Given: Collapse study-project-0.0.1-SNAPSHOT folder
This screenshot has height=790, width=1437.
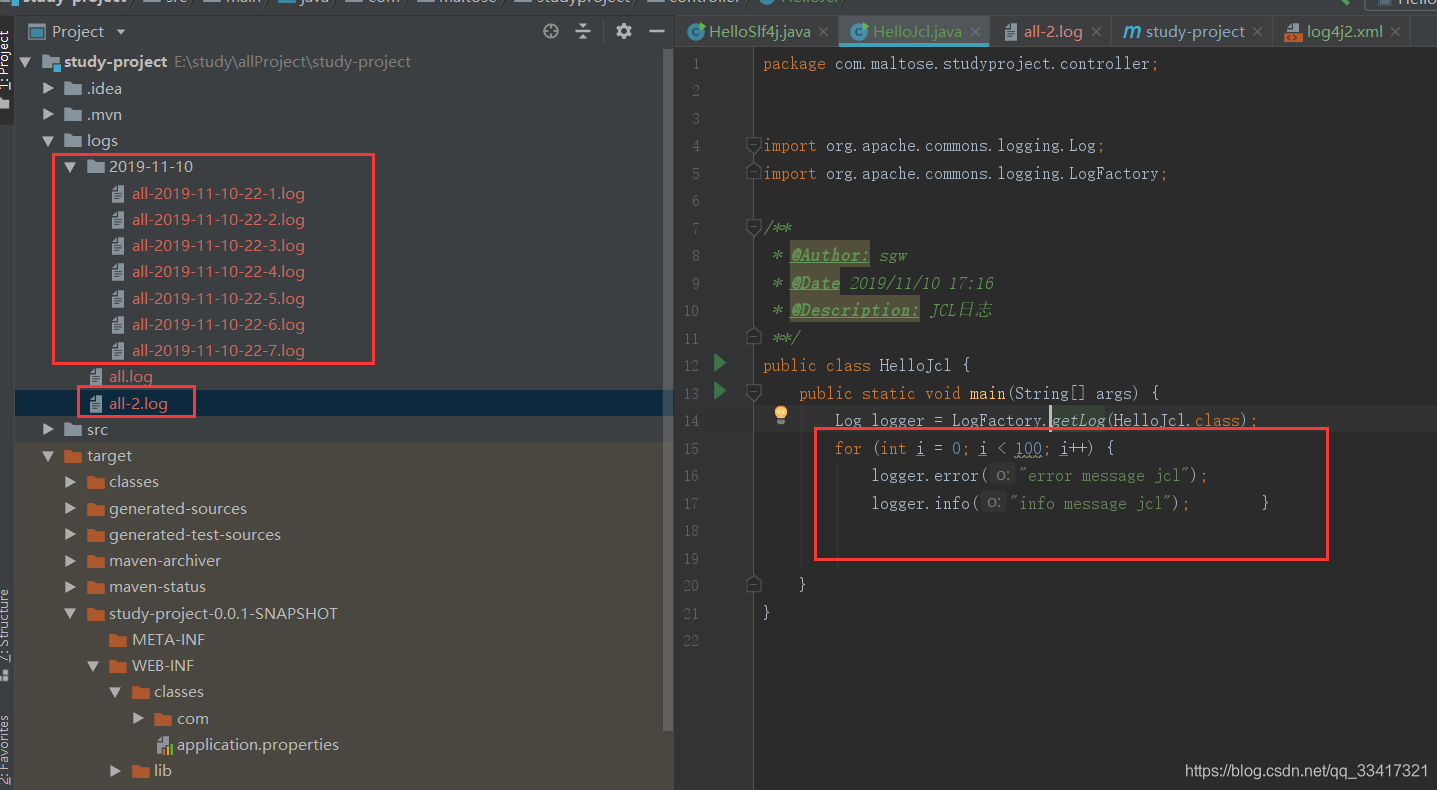Looking at the screenshot, I should [x=70, y=613].
